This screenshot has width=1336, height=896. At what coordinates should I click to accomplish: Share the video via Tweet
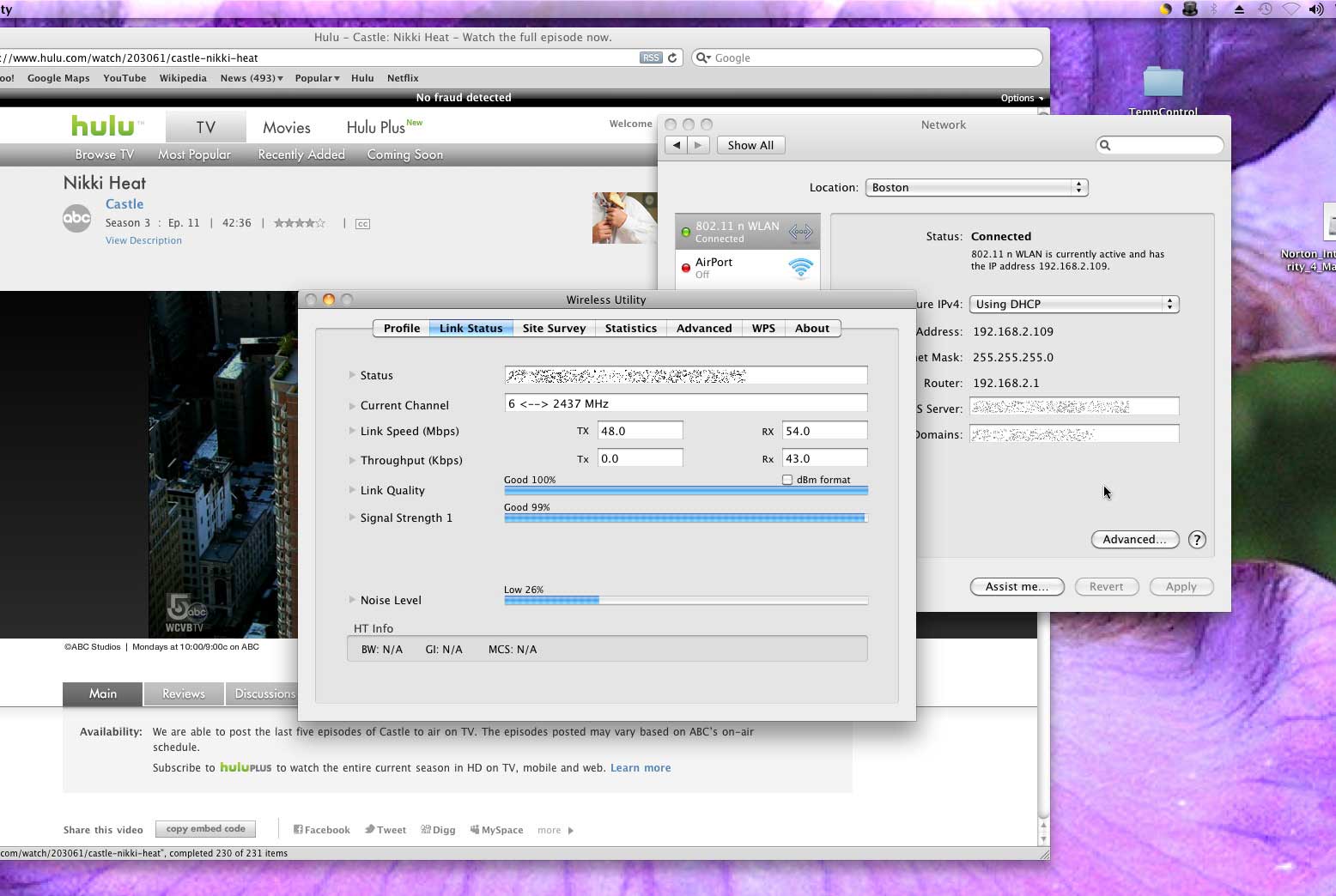click(386, 830)
